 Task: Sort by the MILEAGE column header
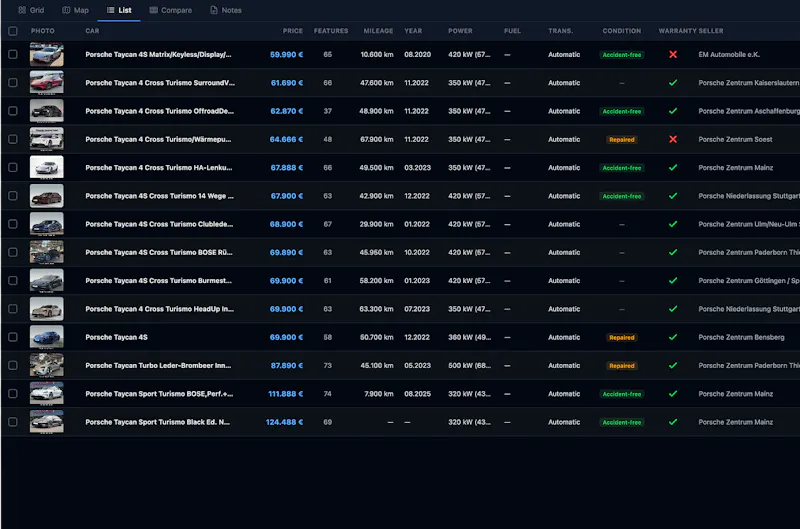coord(378,31)
